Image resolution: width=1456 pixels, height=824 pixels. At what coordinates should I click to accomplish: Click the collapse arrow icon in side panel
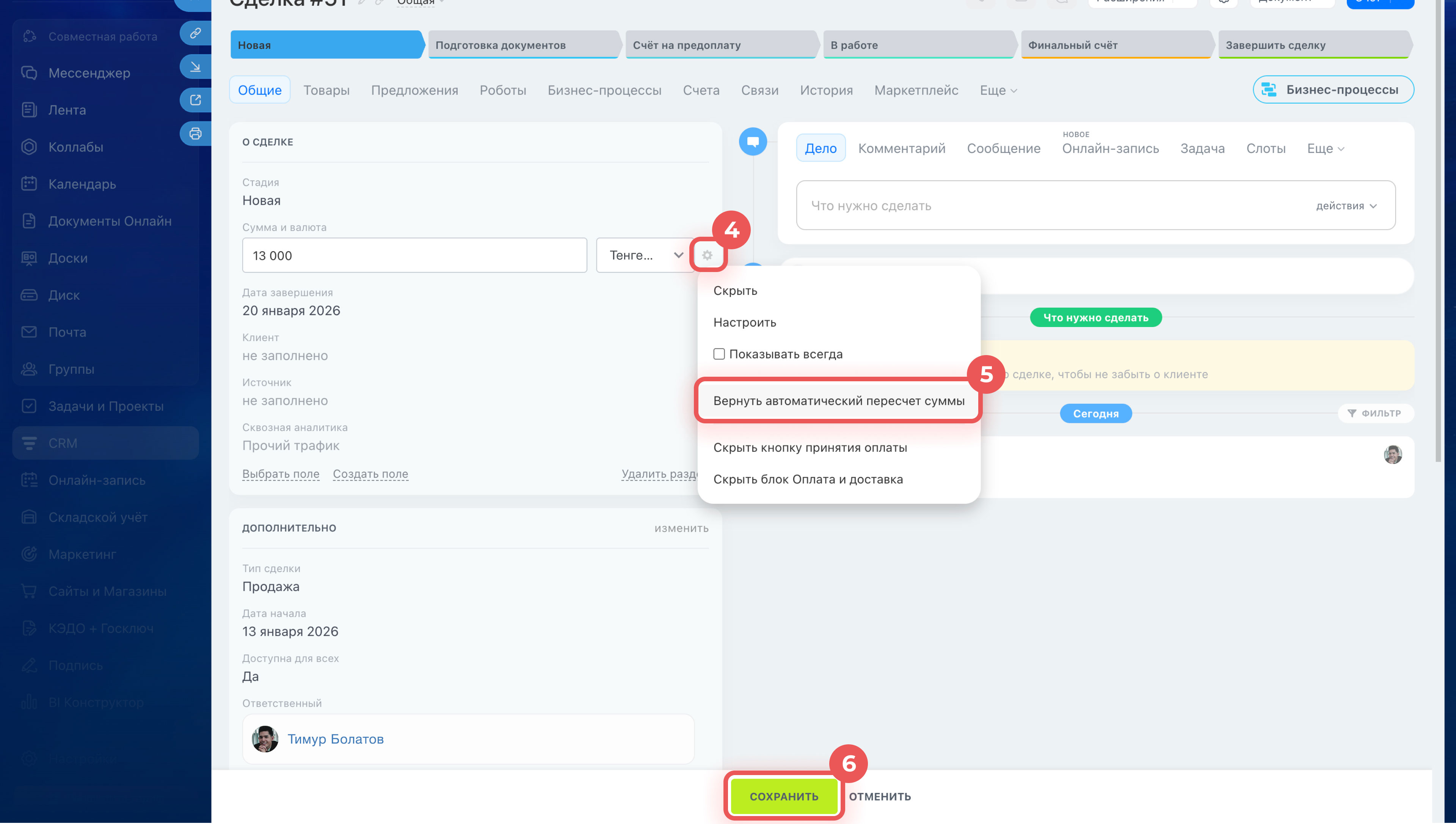pos(195,67)
